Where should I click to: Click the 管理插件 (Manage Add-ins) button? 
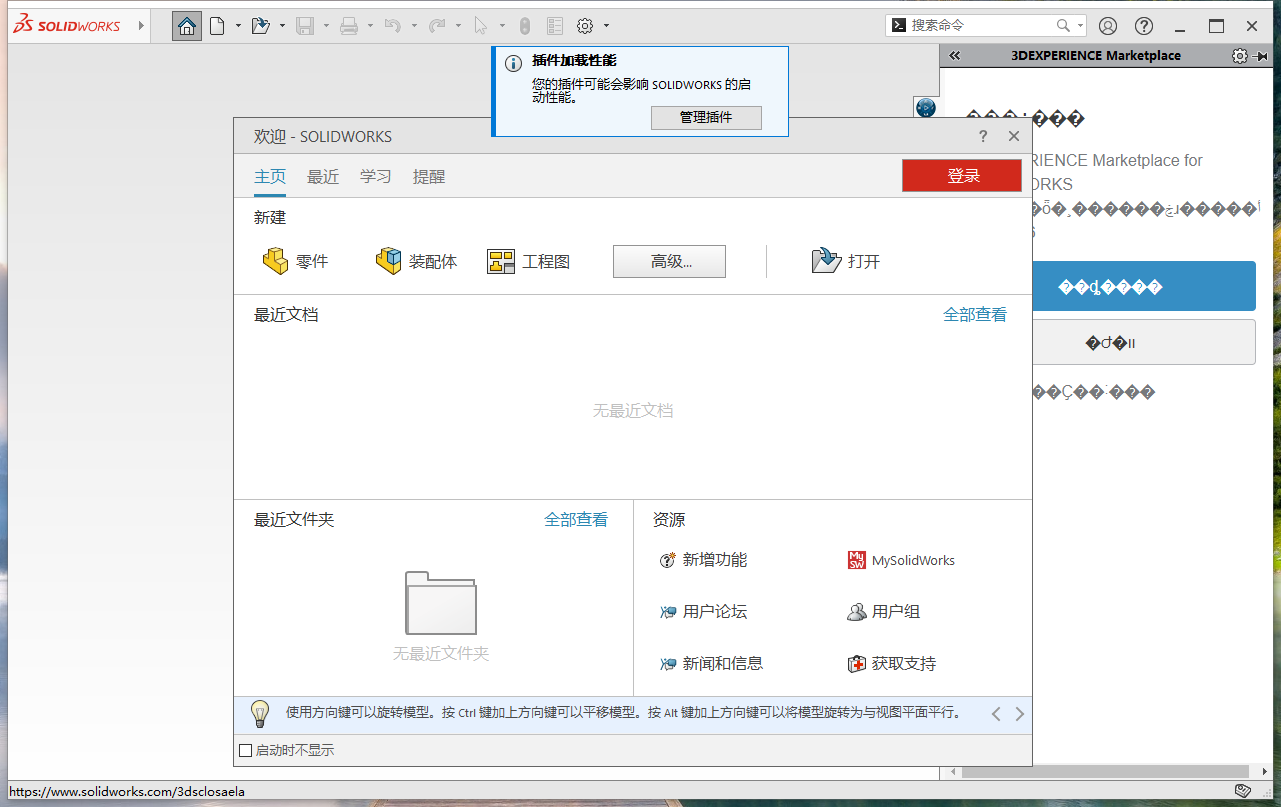coord(706,117)
